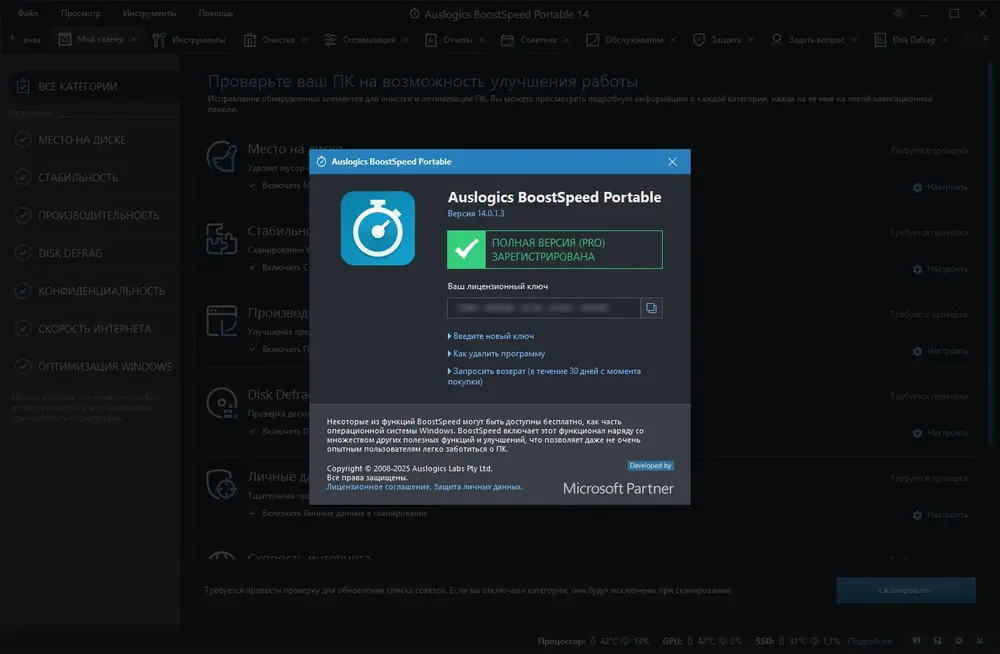Open Настроить for Личные данные row
1000x654 pixels.
point(940,515)
